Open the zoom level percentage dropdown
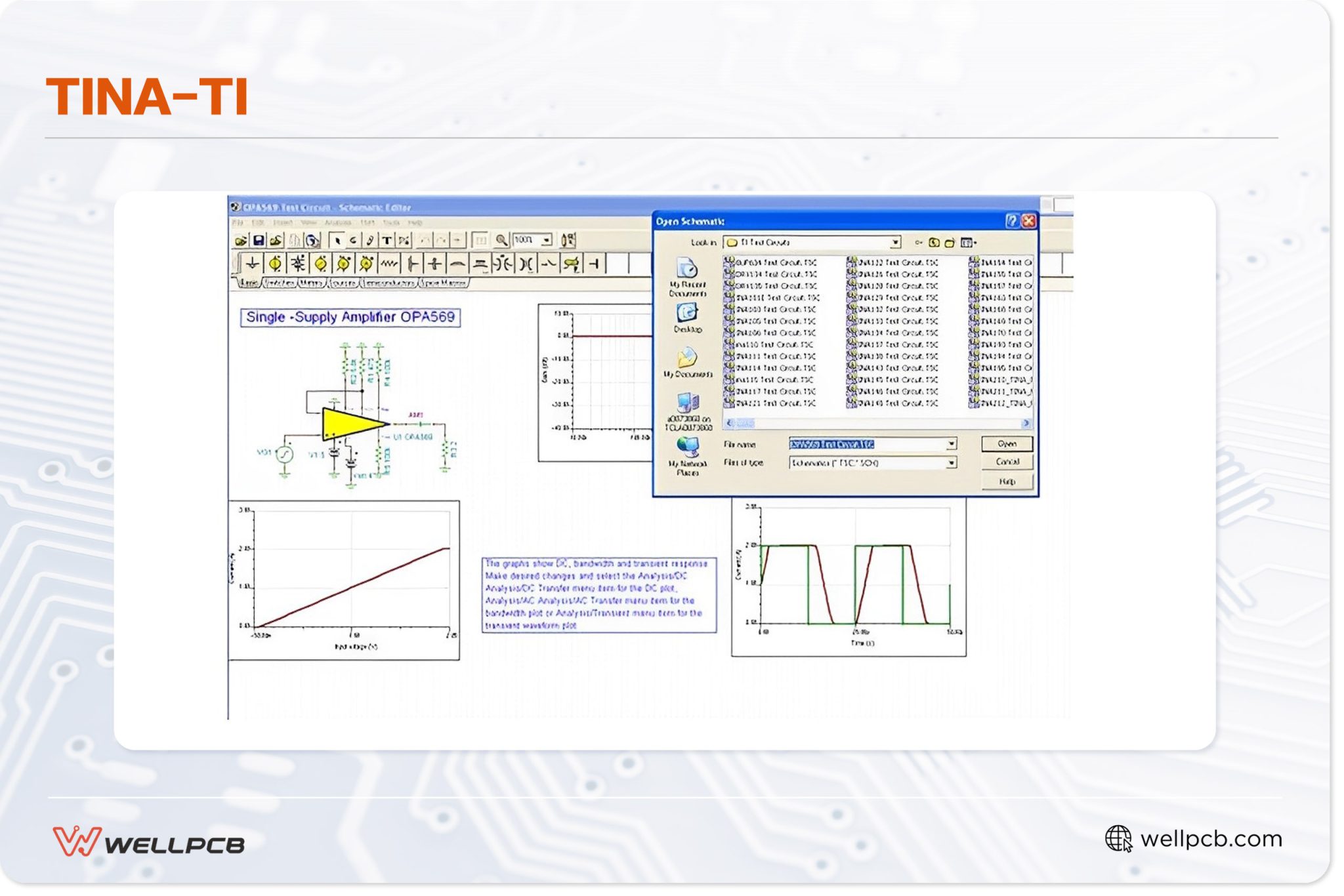 (x=545, y=241)
